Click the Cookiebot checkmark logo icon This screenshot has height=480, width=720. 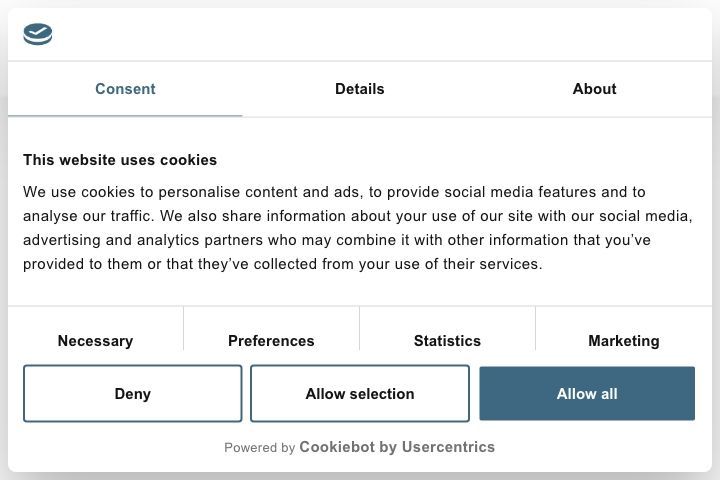tap(38, 34)
